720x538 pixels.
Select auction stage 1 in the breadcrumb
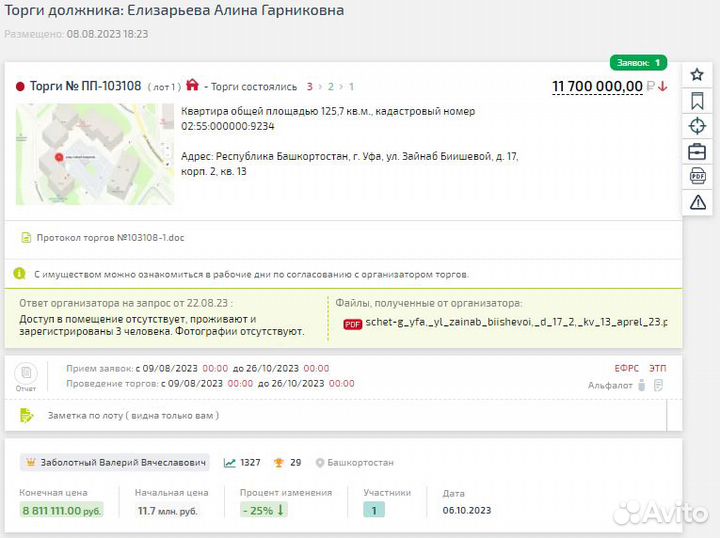[x=351, y=86]
